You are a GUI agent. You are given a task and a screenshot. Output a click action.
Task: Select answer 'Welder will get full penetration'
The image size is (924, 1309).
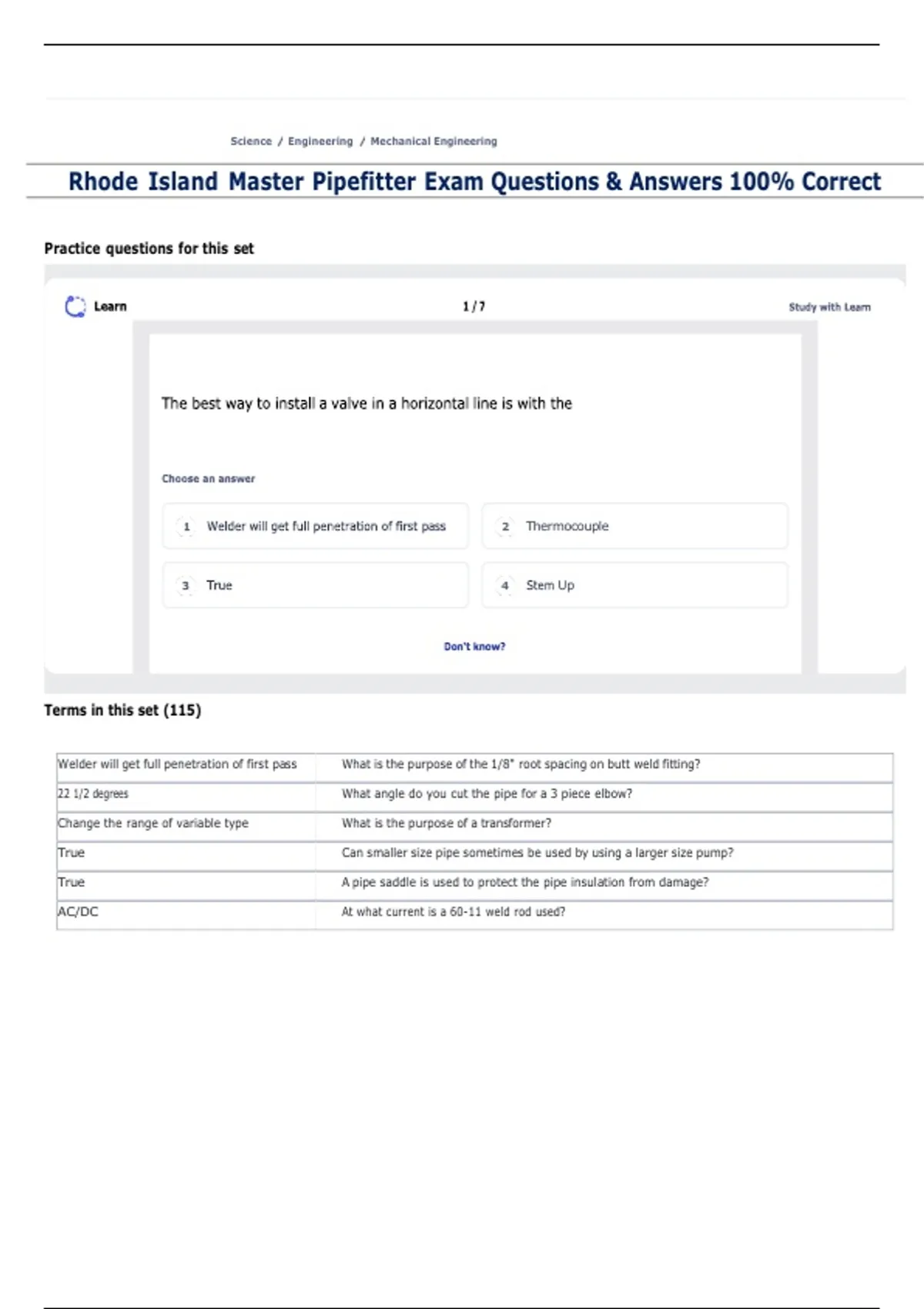coord(326,527)
